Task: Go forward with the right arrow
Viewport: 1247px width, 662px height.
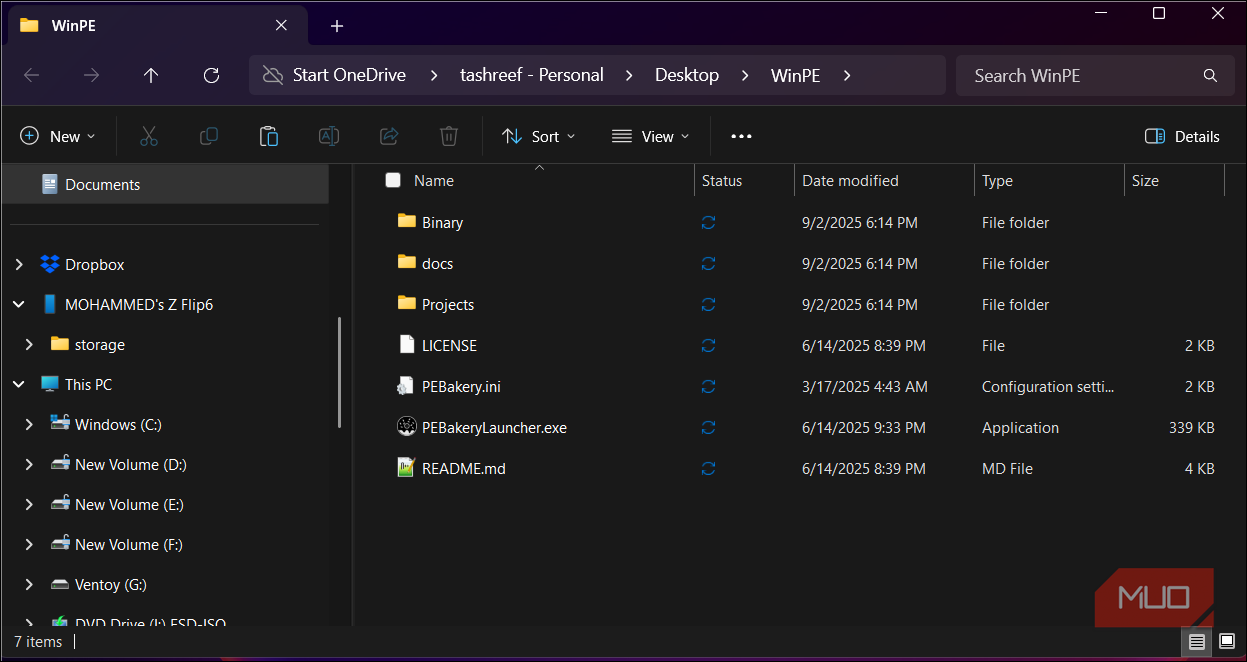Action: 91,75
